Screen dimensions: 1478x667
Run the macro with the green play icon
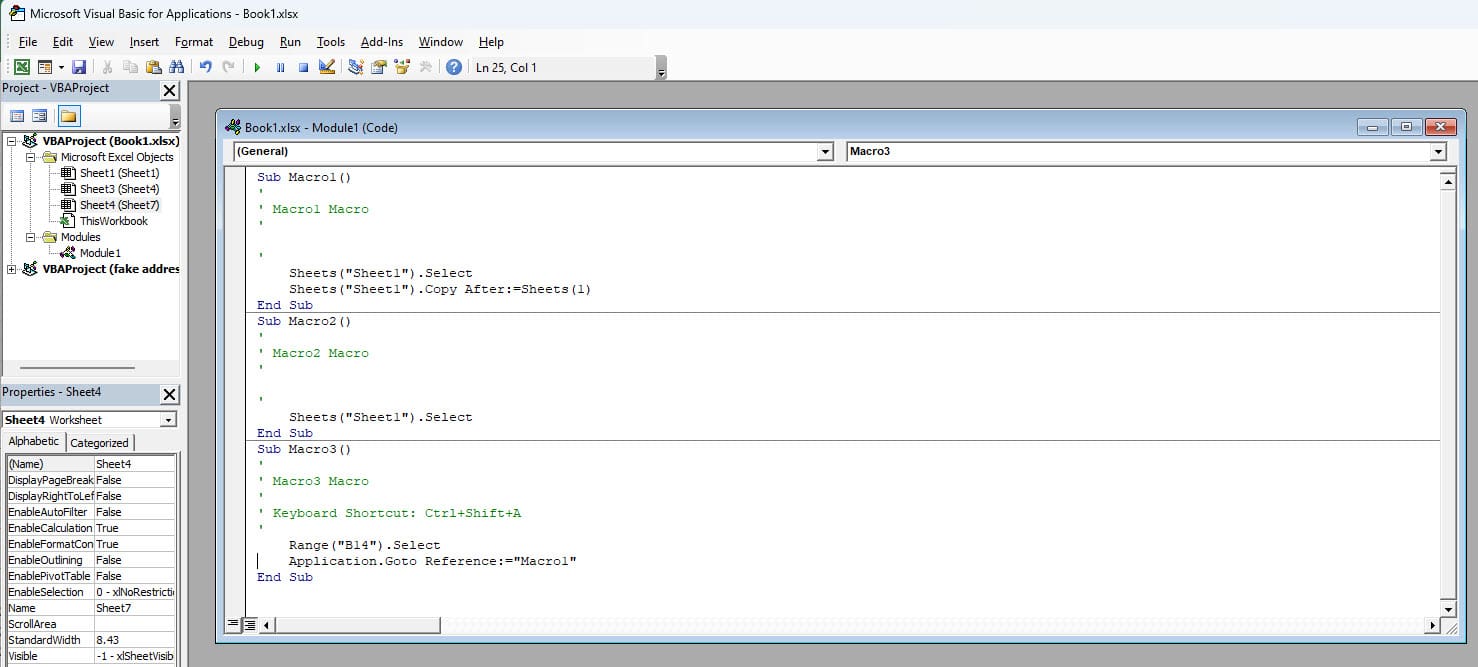[x=257, y=67]
